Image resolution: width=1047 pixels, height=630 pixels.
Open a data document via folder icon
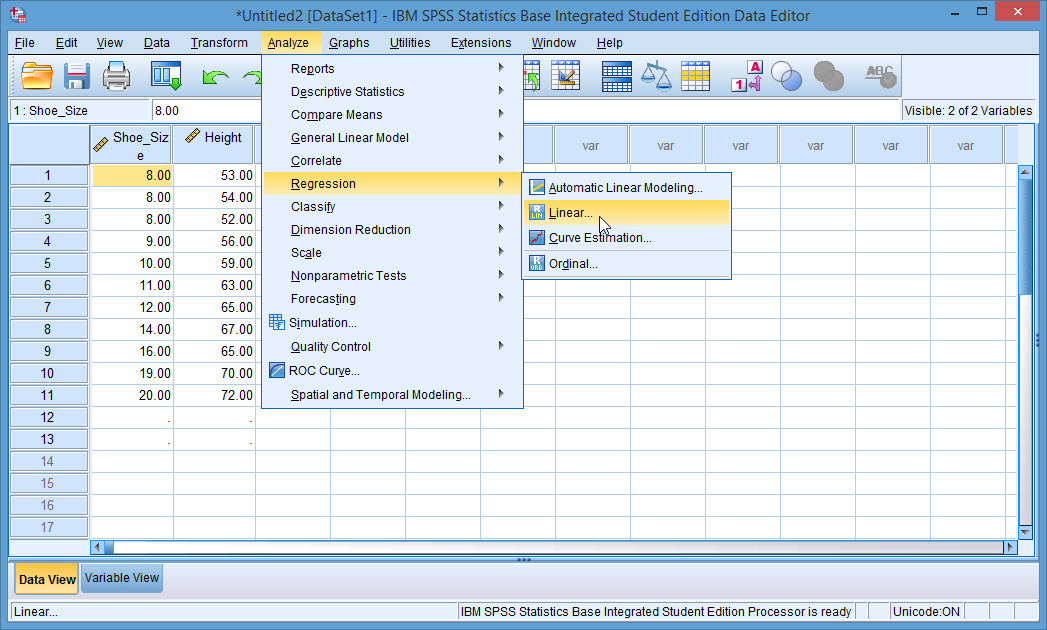point(37,76)
